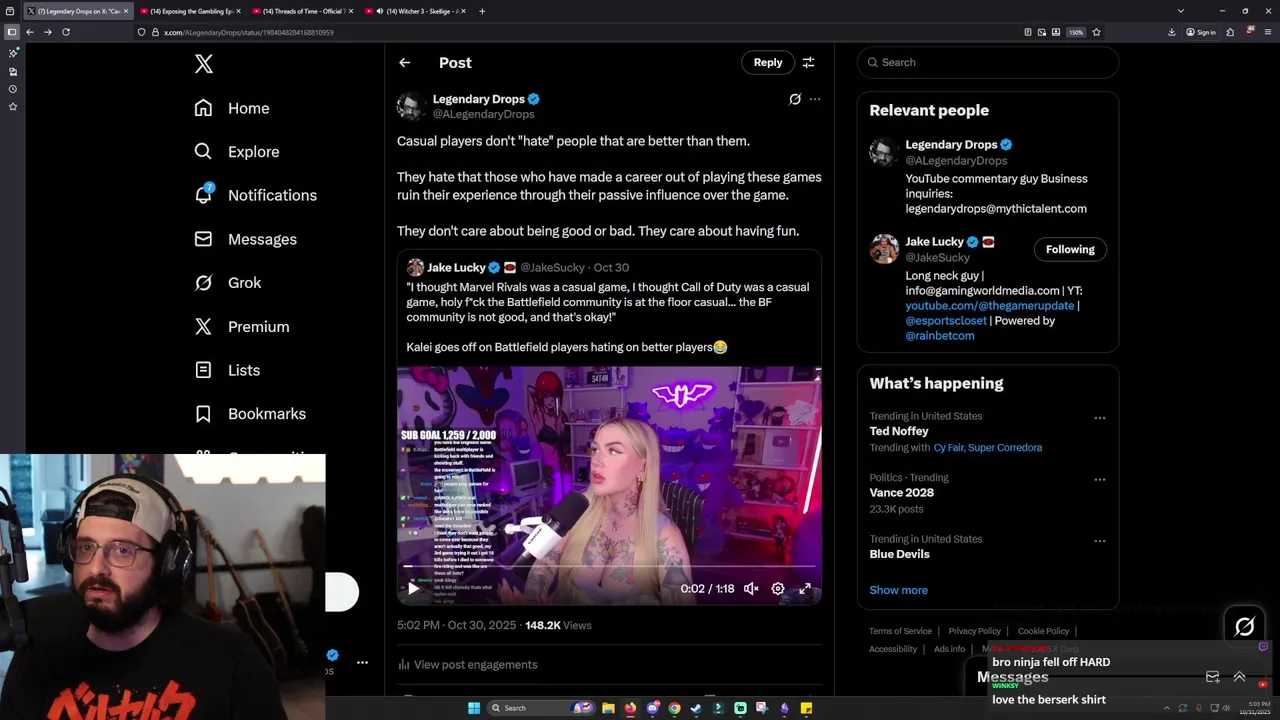Open more options for Blue Devils trend
The width and height of the screenshot is (1280, 720).
[1099, 541]
